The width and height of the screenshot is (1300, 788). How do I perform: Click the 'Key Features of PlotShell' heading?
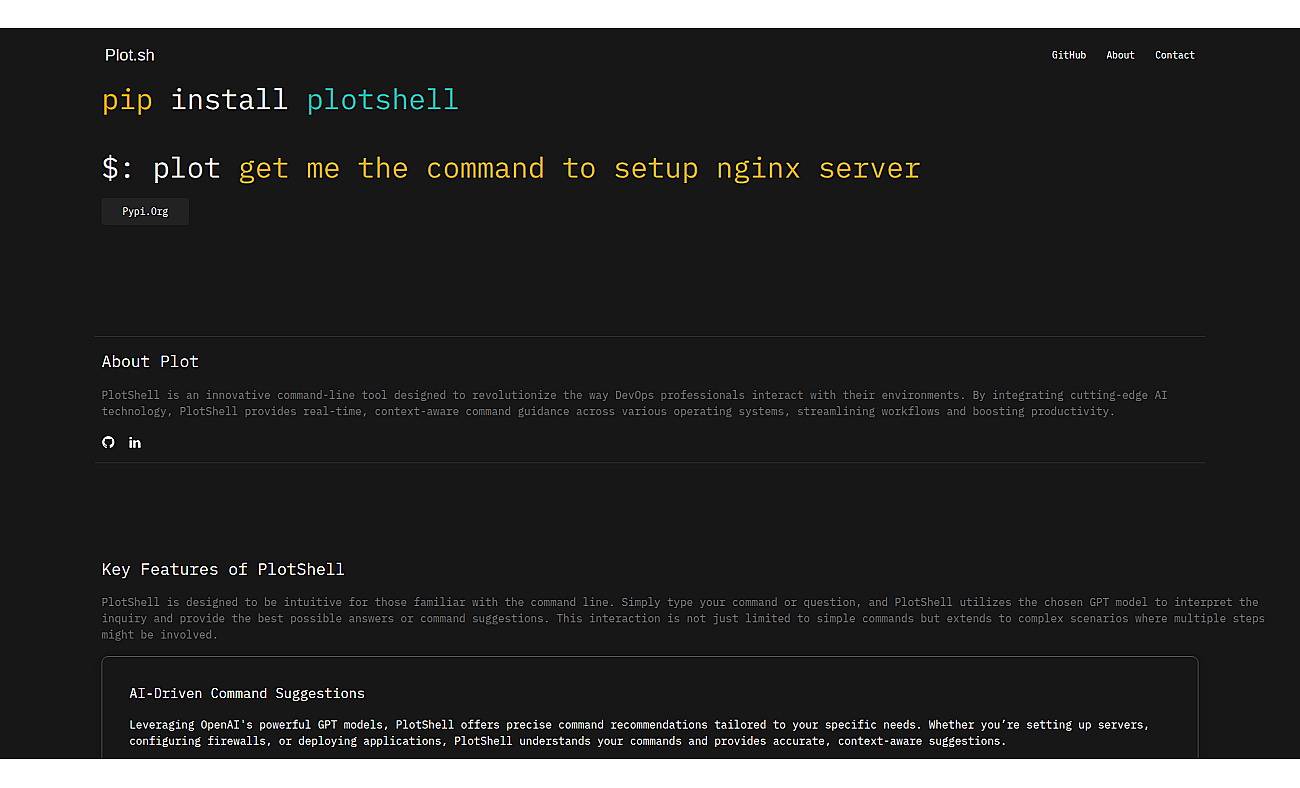click(x=223, y=569)
